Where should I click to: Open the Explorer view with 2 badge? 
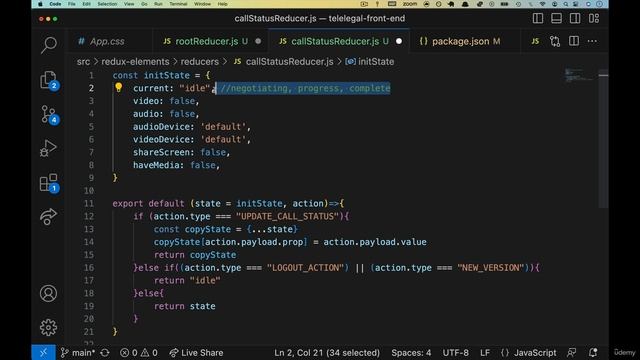(49, 80)
